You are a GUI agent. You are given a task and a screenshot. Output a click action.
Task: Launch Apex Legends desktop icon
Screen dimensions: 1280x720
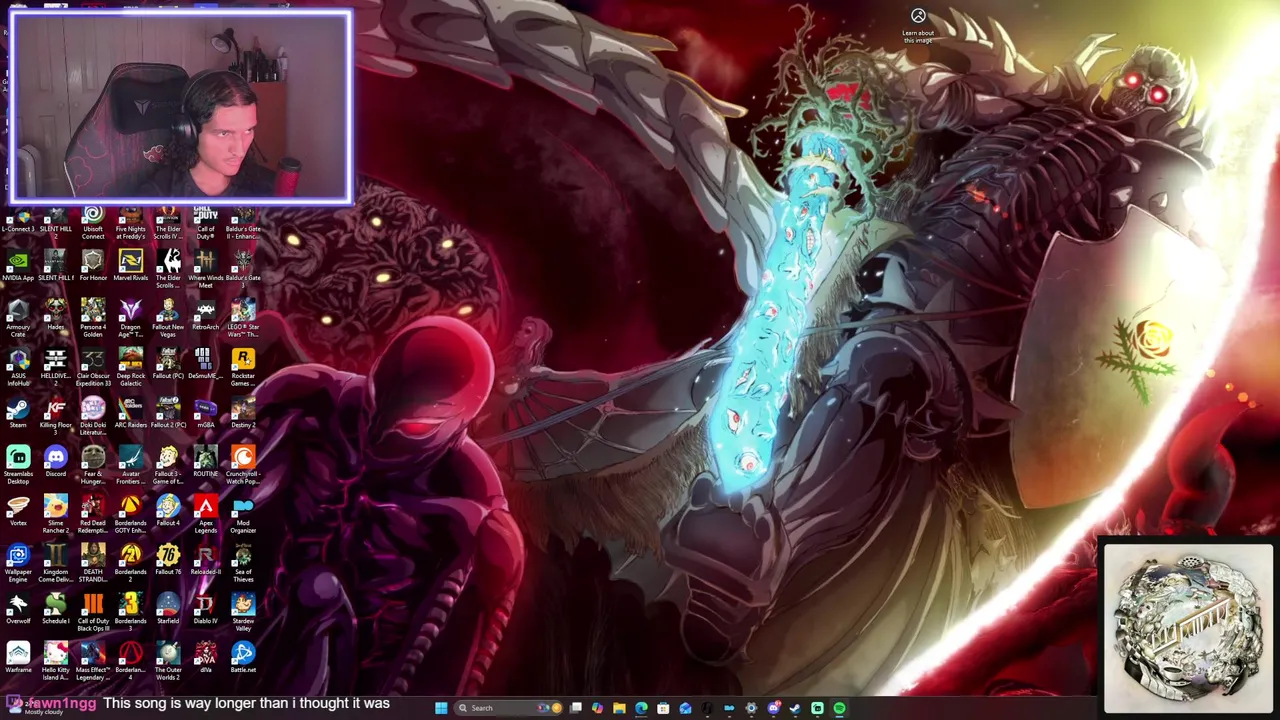tap(205, 515)
